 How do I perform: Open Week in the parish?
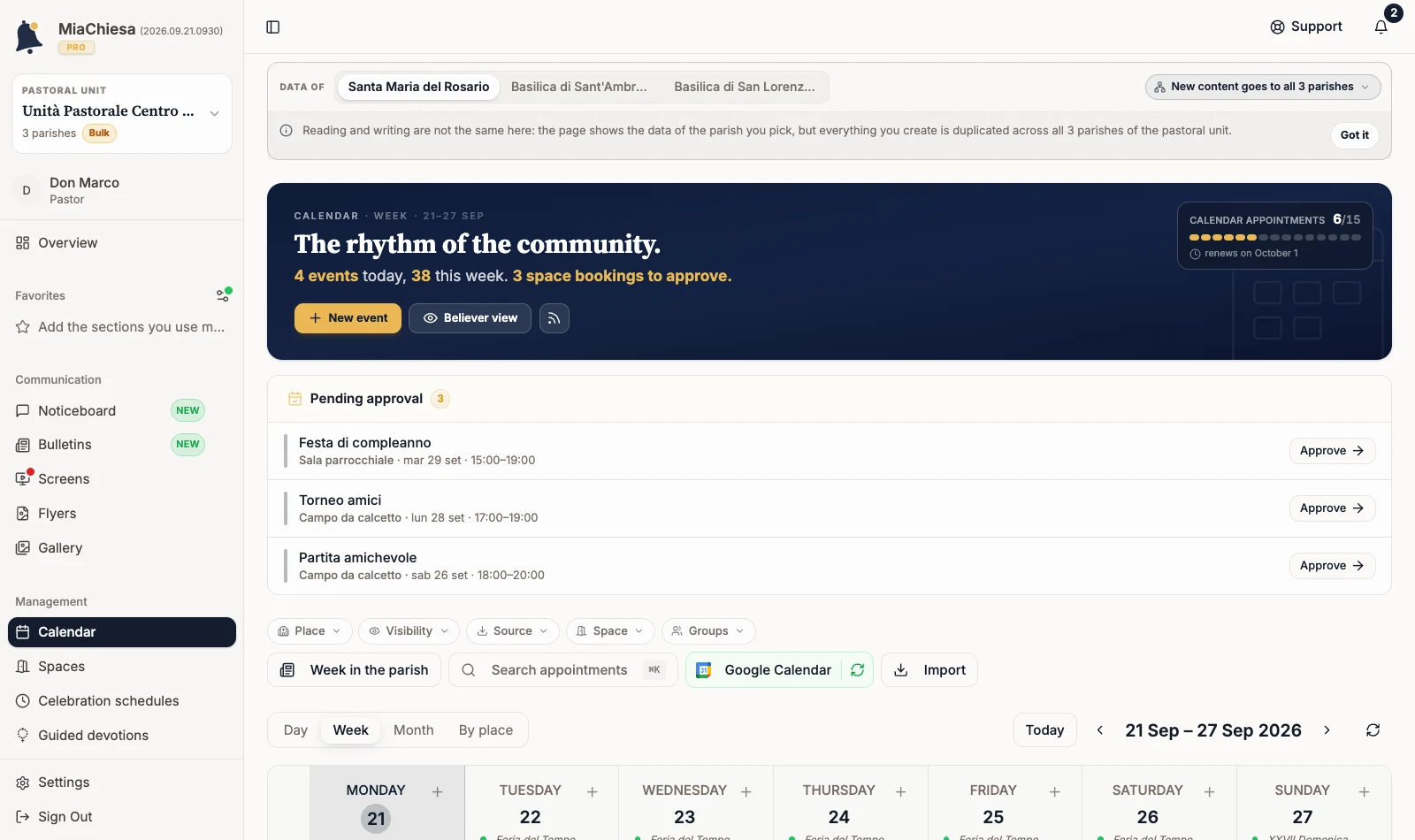coord(355,670)
